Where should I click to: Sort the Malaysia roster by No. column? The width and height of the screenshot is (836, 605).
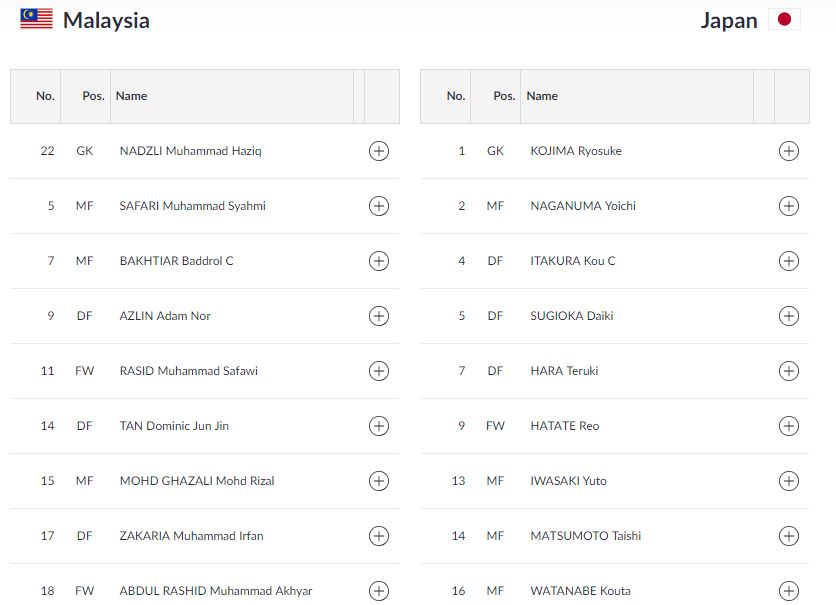coord(44,96)
